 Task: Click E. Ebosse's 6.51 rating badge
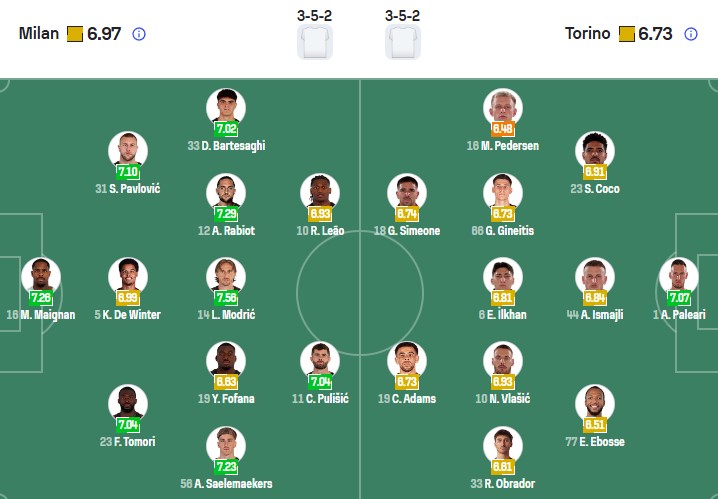coord(595,424)
